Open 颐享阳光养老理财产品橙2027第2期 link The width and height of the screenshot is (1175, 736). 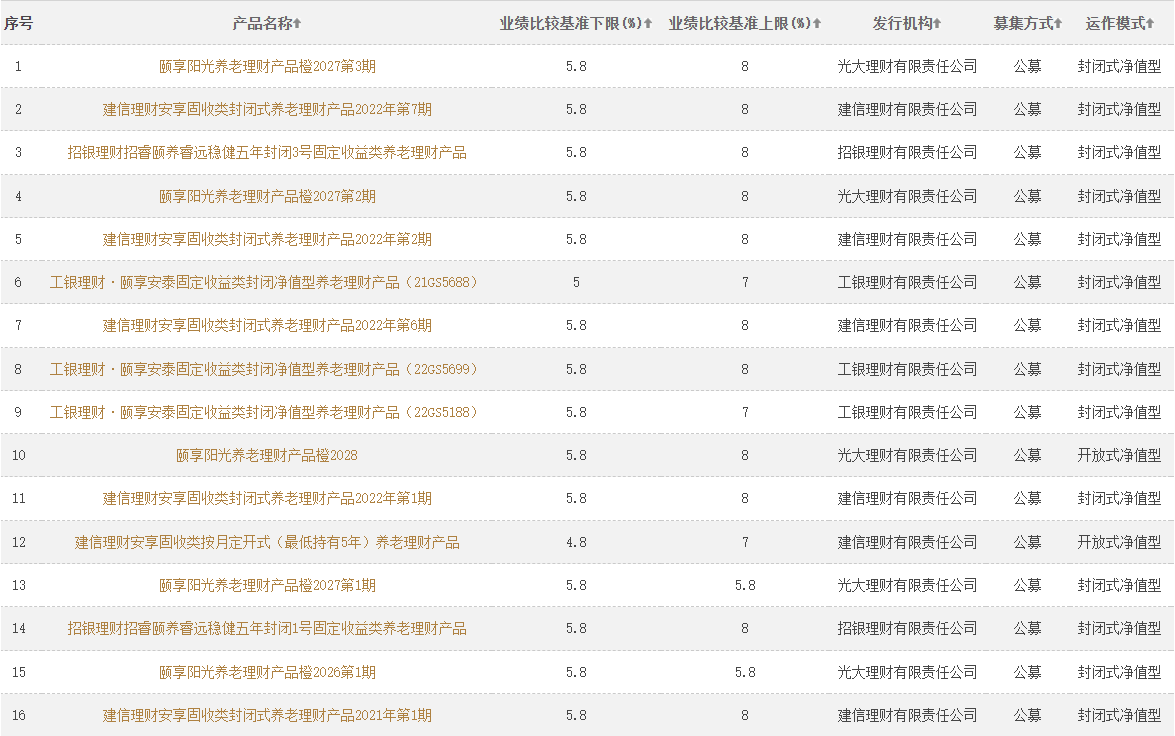267,197
